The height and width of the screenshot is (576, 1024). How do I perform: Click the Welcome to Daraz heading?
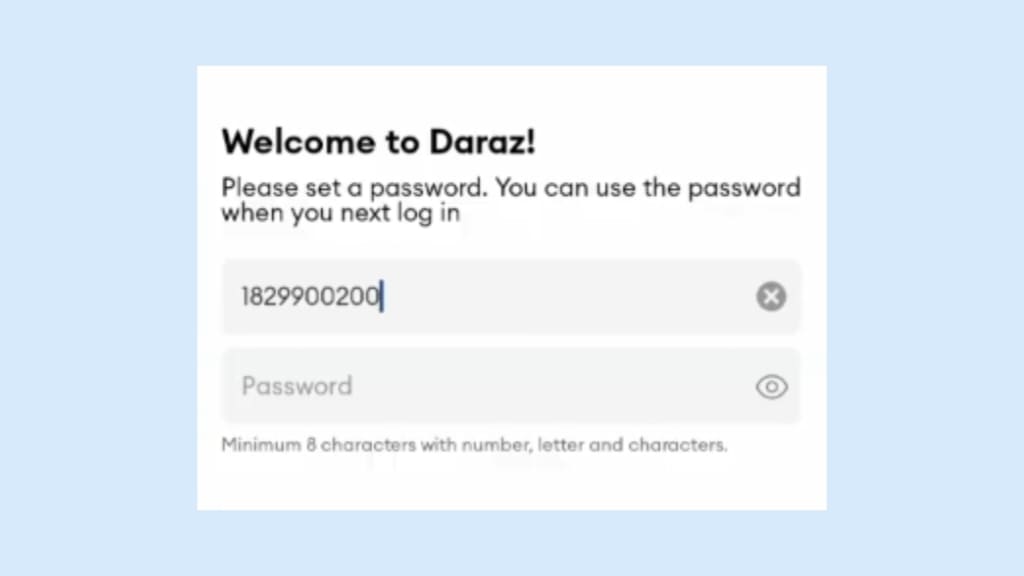tap(378, 141)
